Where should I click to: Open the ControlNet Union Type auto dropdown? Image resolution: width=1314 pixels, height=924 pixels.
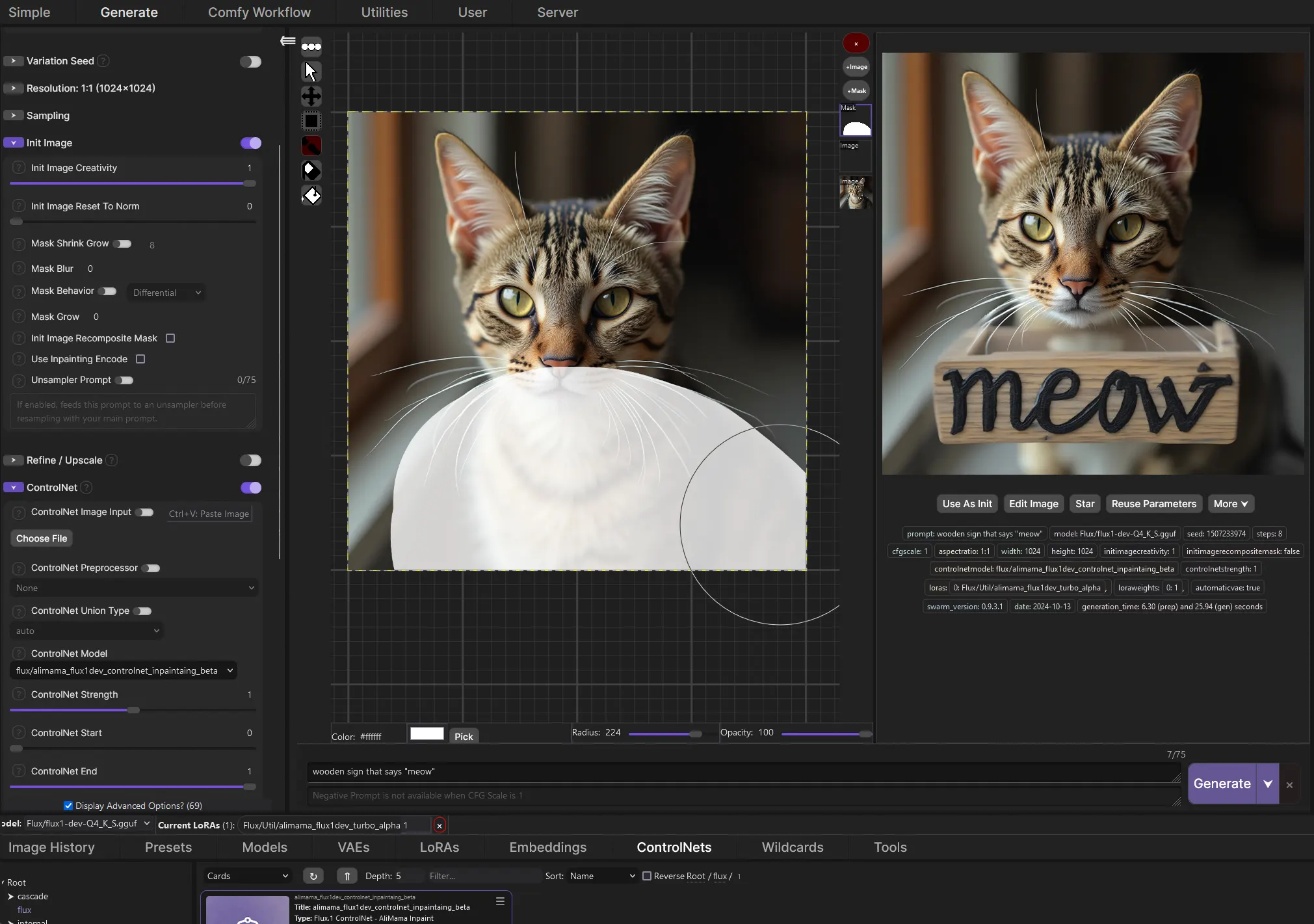pyautogui.click(x=86, y=631)
